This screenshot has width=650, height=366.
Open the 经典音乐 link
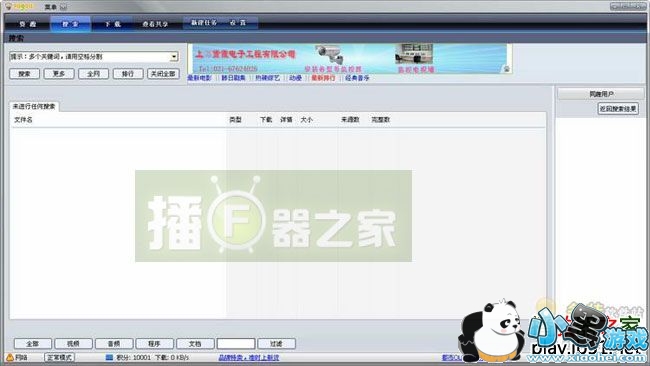[357, 78]
